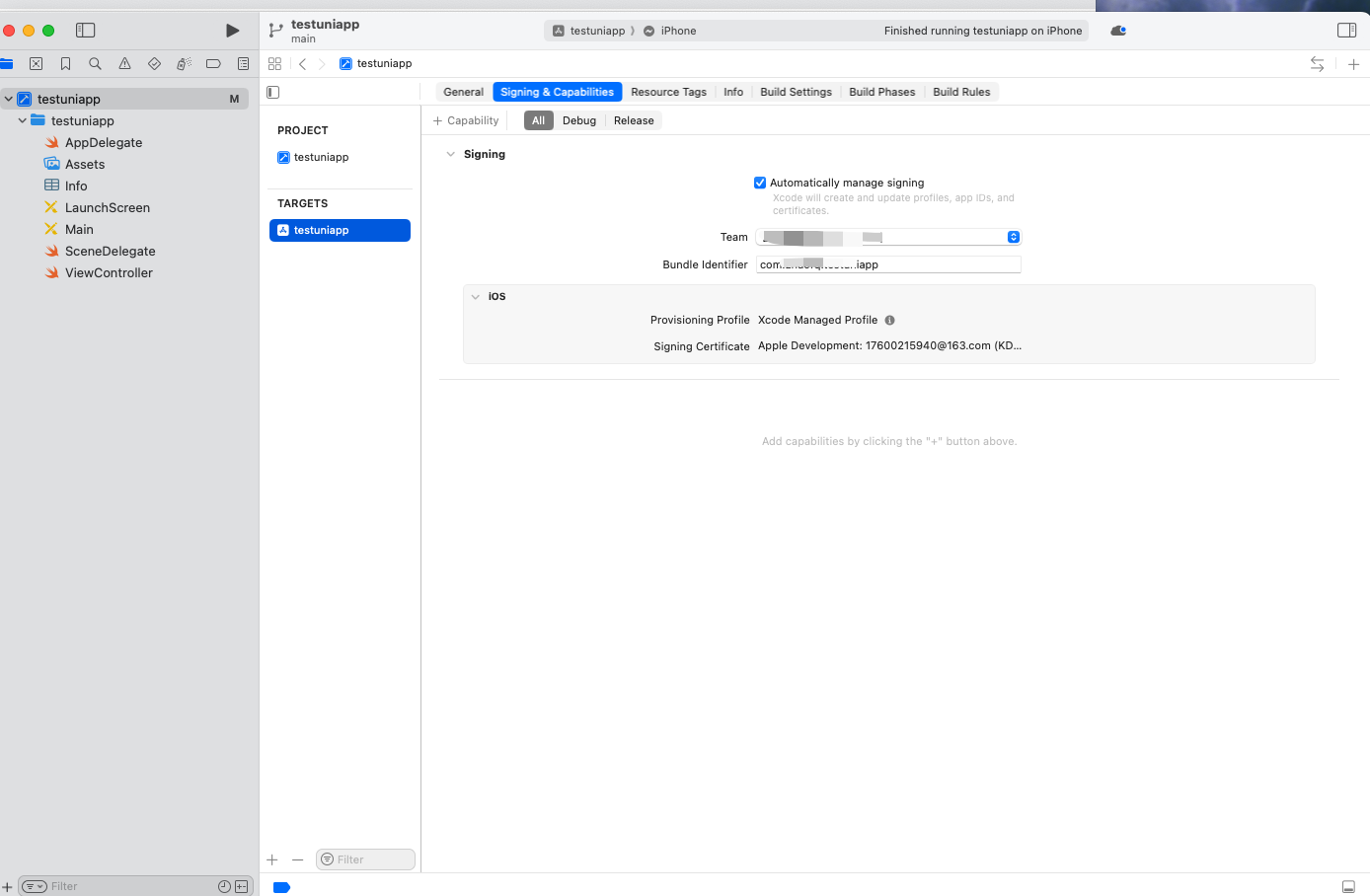Collapse the Signing section
Image resolution: width=1370 pixels, height=896 pixels.
click(x=450, y=154)
